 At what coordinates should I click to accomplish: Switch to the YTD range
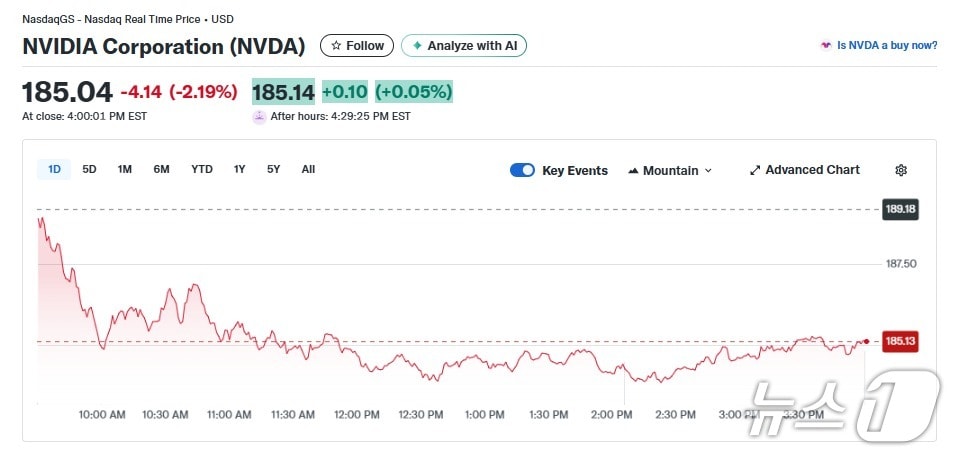(202, 169)
